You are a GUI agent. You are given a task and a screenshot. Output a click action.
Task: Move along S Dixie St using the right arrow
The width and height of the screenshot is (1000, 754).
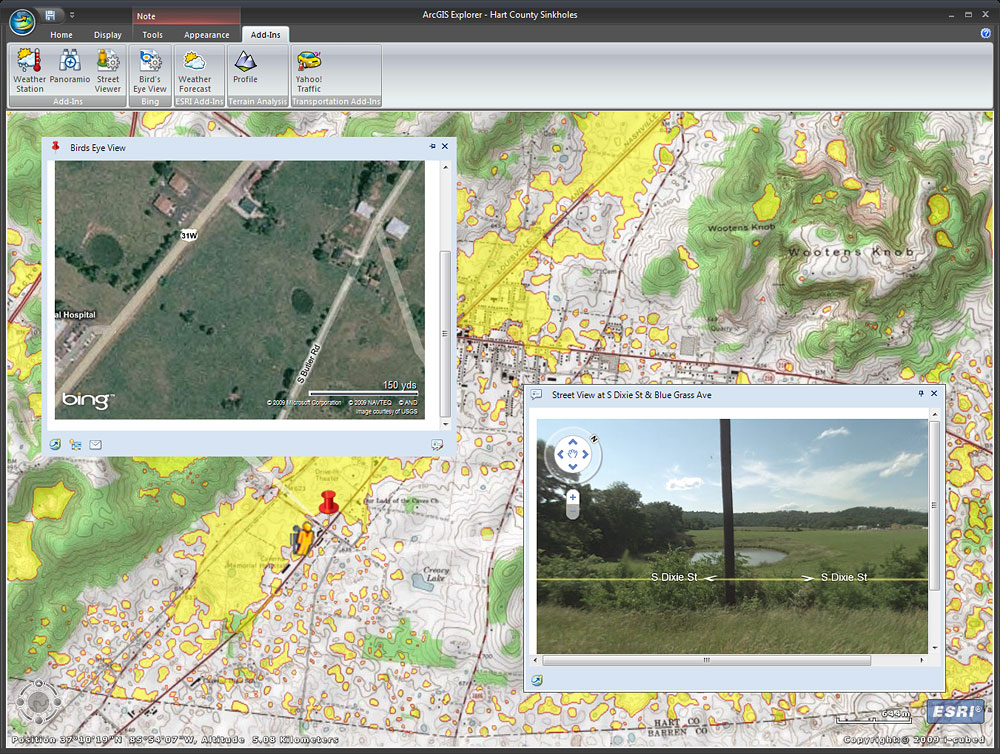pos(807,578)
